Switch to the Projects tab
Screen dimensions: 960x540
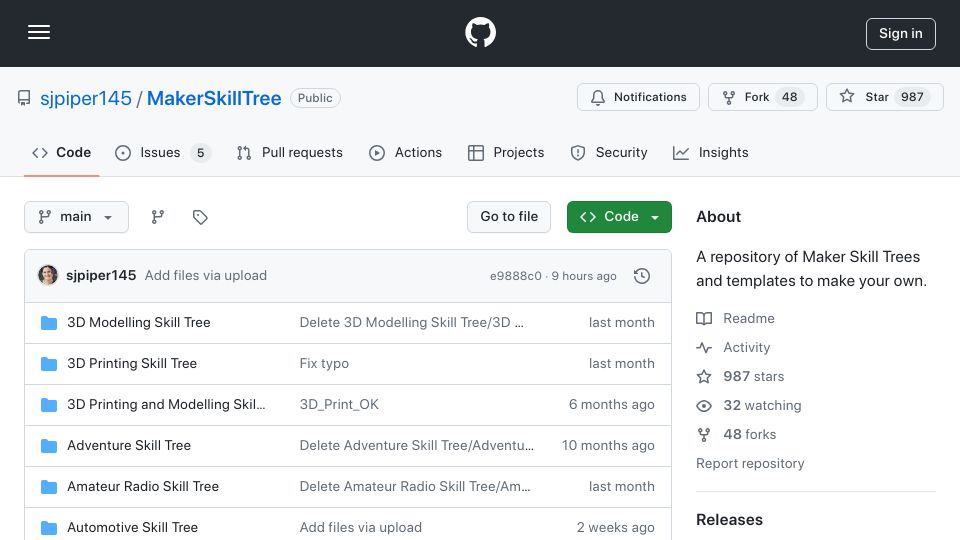coord(506,152)
